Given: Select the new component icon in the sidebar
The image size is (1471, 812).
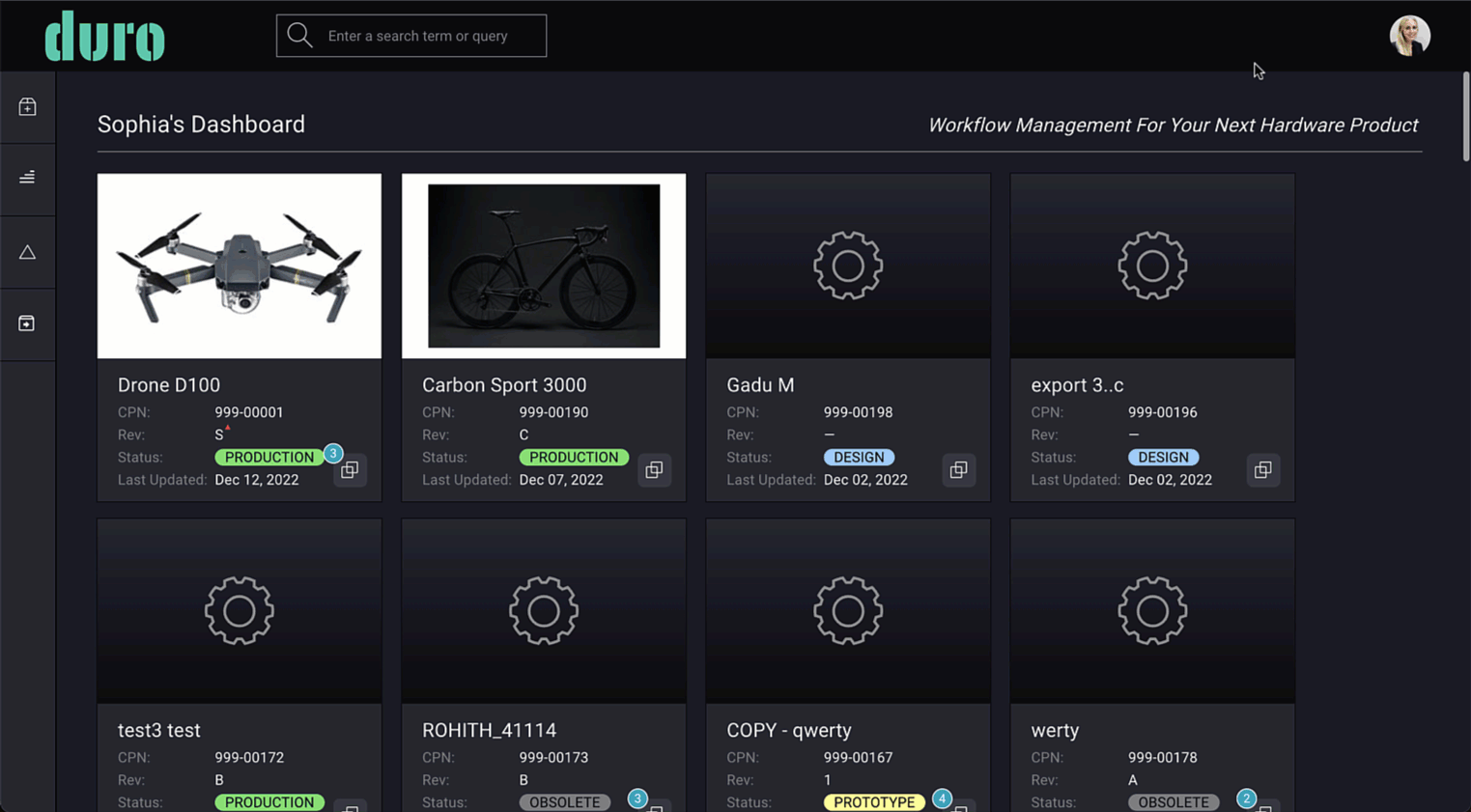Looking at the screenshot, I should pos(27,106).
